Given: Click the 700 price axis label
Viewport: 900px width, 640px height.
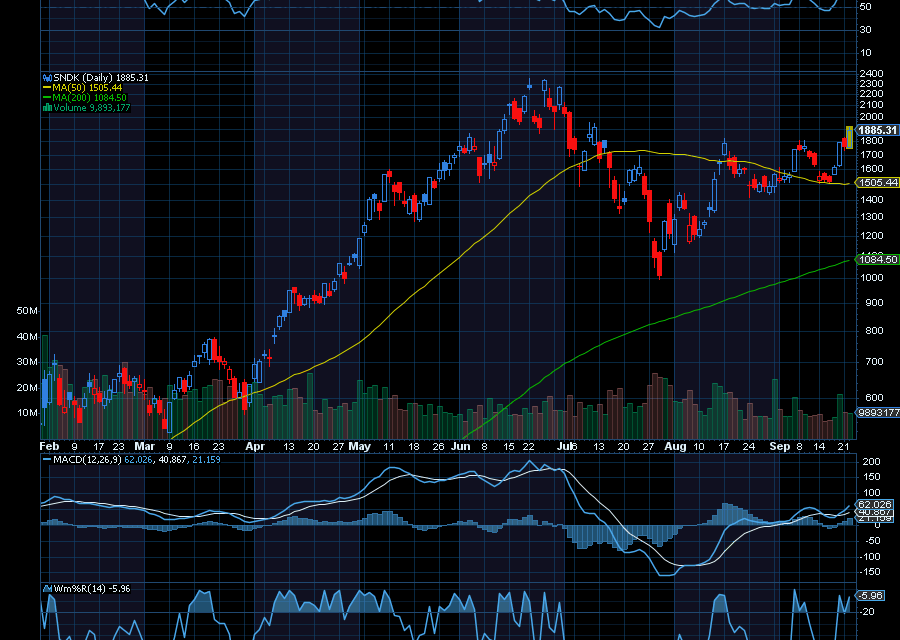Looking at the screenshot, I should (874, 362).
